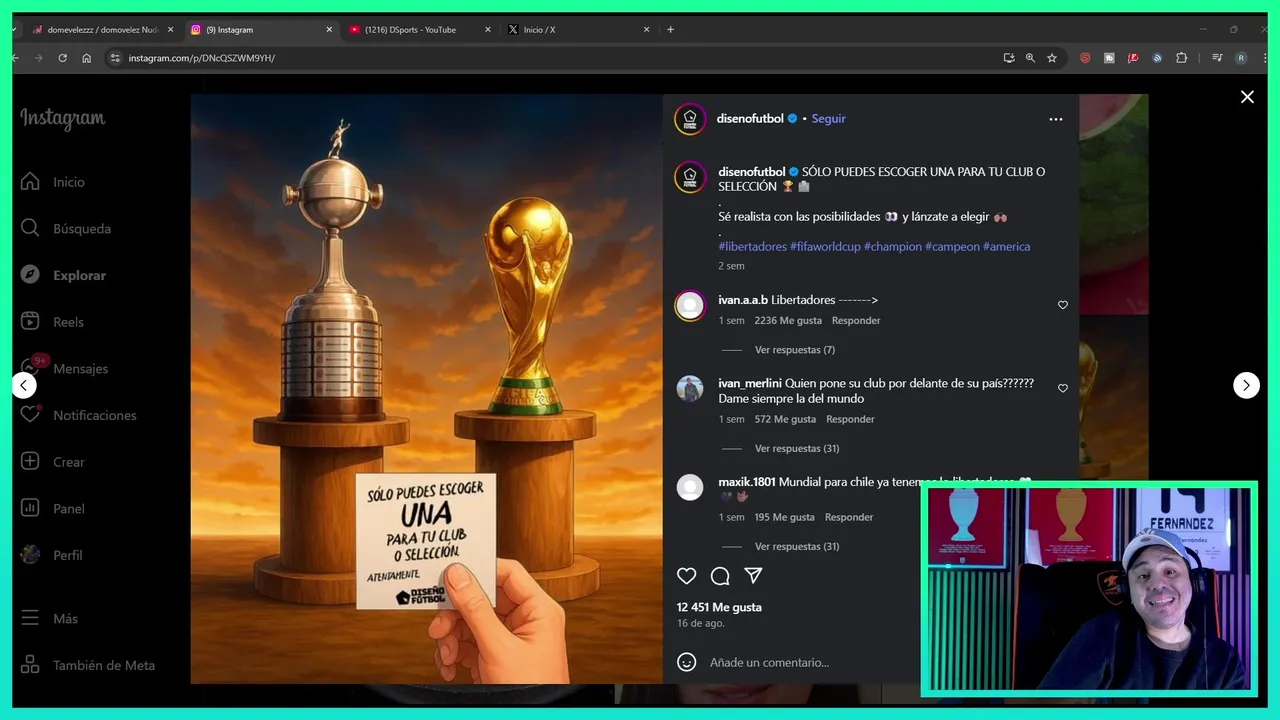The height and width of the screenshot is (720, 1280).
Task: View 2236 Me gusta on comment
Action: click(788, 321)
